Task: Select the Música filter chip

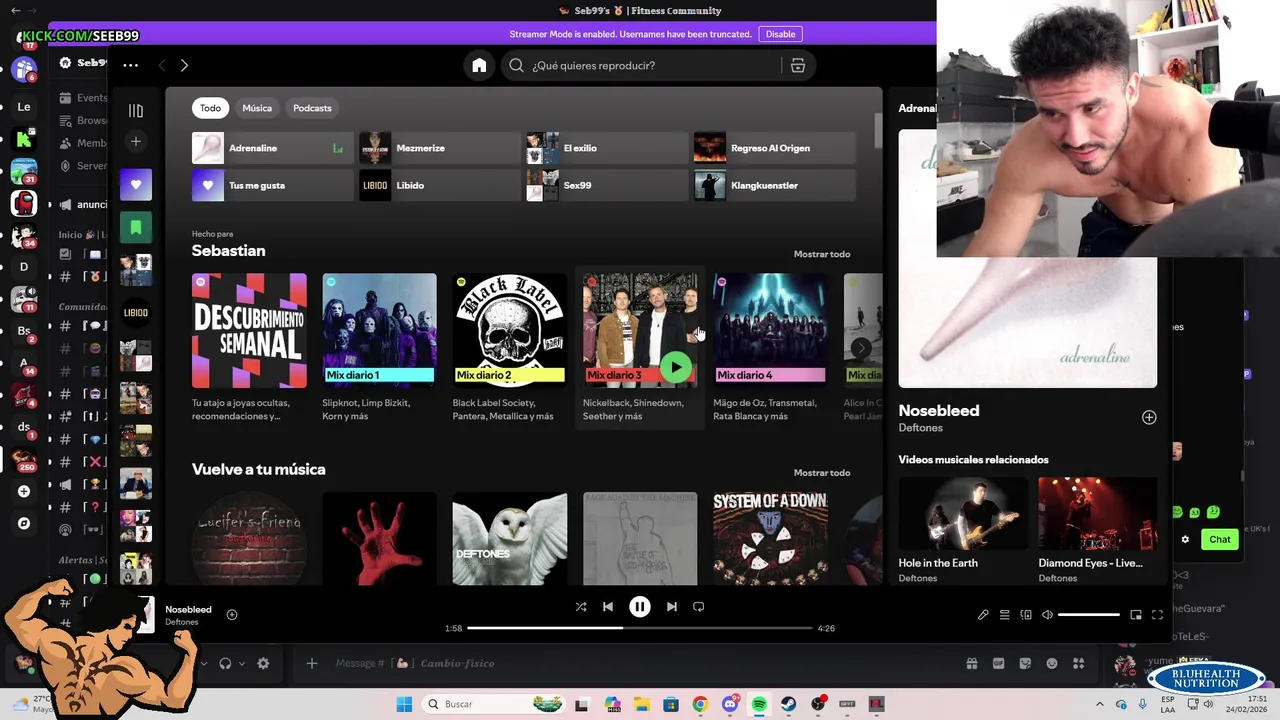Action: 257,108
